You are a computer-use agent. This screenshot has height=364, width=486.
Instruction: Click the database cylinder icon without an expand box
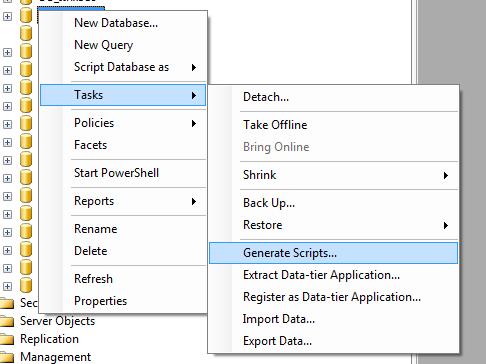click(x=26, y=34)
